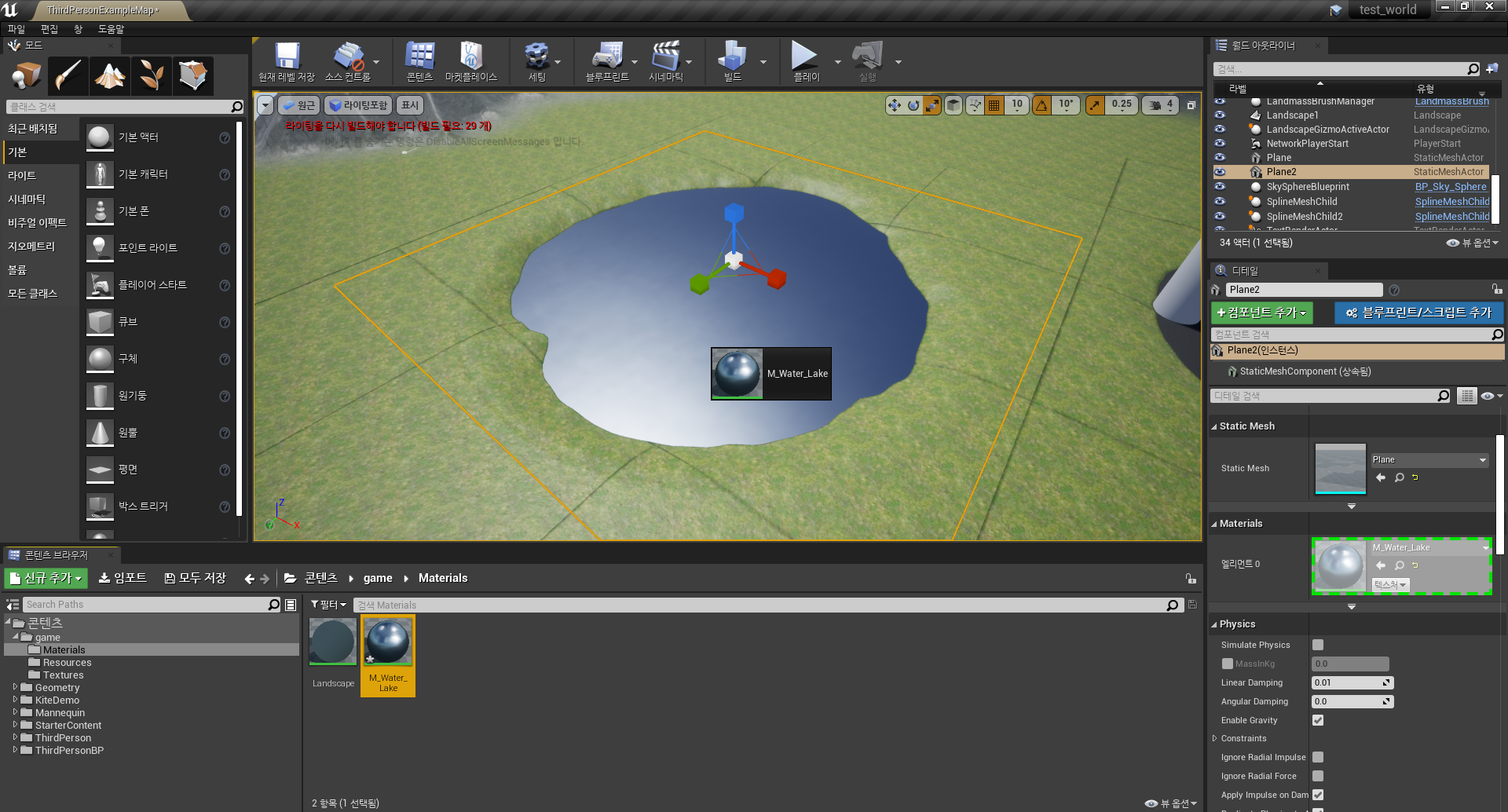
Task: Toggle rotation snapping icon in viewport
Action: (x=1041, y=105)
